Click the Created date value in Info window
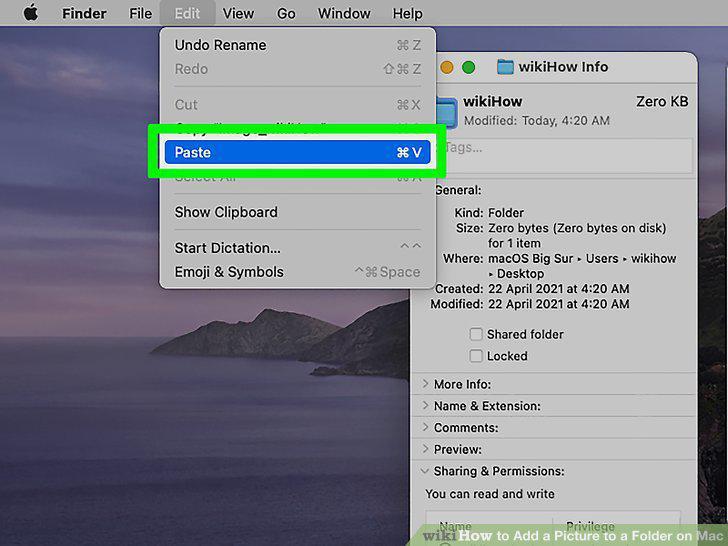This screenshot has width=728, height=546. (559, 288)
